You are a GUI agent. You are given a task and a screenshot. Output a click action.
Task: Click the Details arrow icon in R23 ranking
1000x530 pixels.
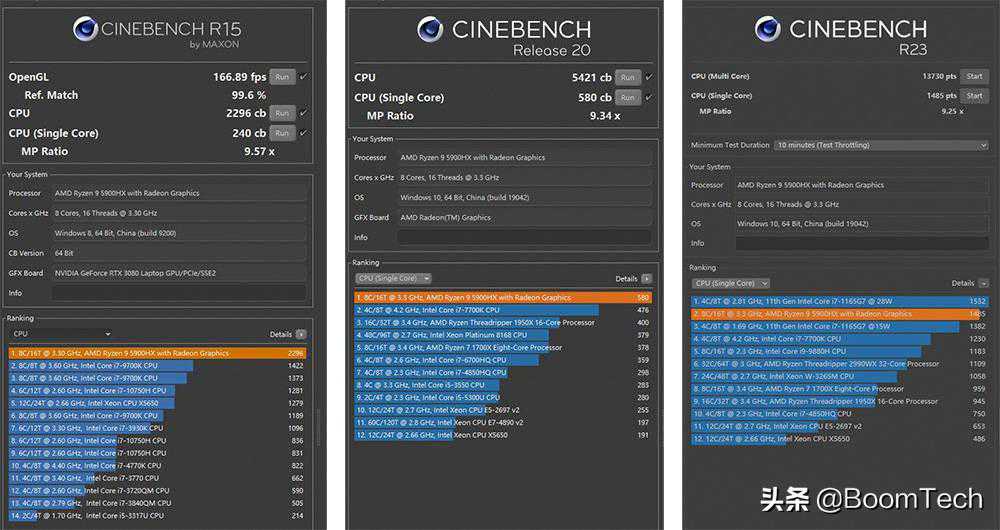(983, 284)
